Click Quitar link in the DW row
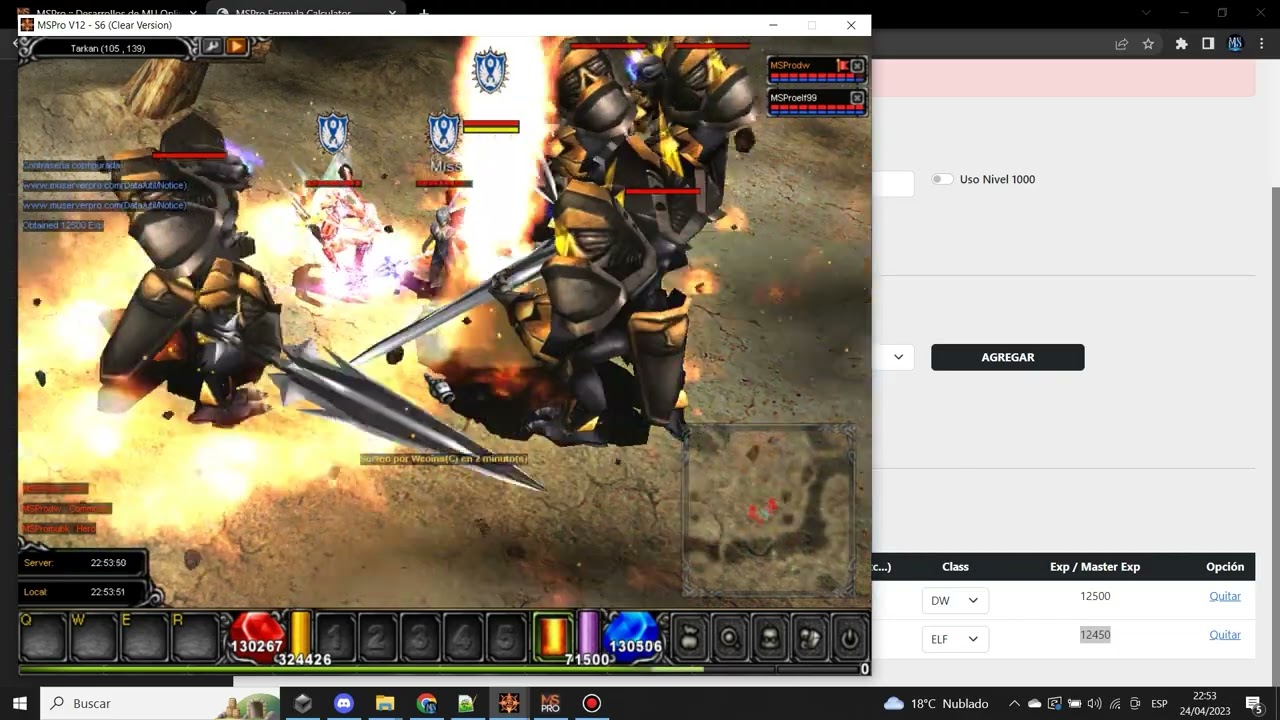The image size is (1280, 720). tap(1225, 596)
